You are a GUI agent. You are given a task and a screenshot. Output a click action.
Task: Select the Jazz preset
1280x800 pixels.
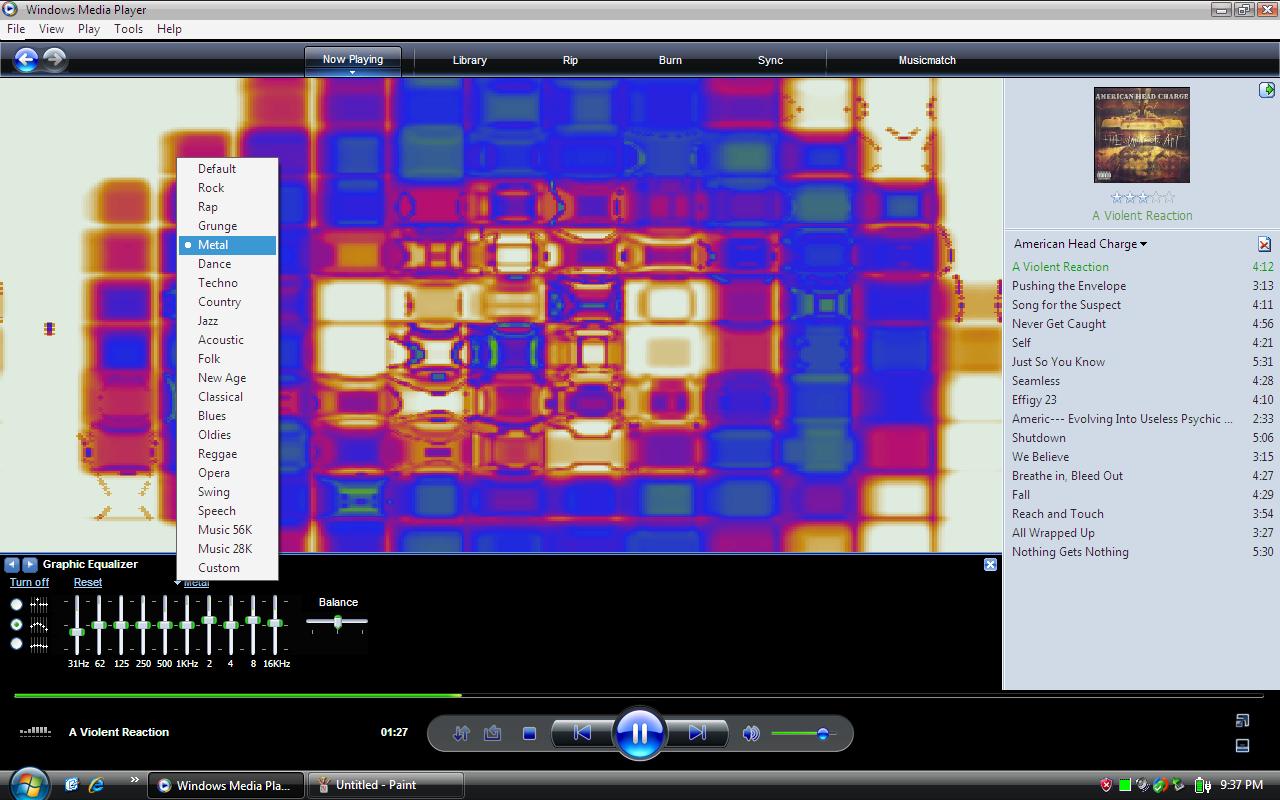tap(227, 321)
